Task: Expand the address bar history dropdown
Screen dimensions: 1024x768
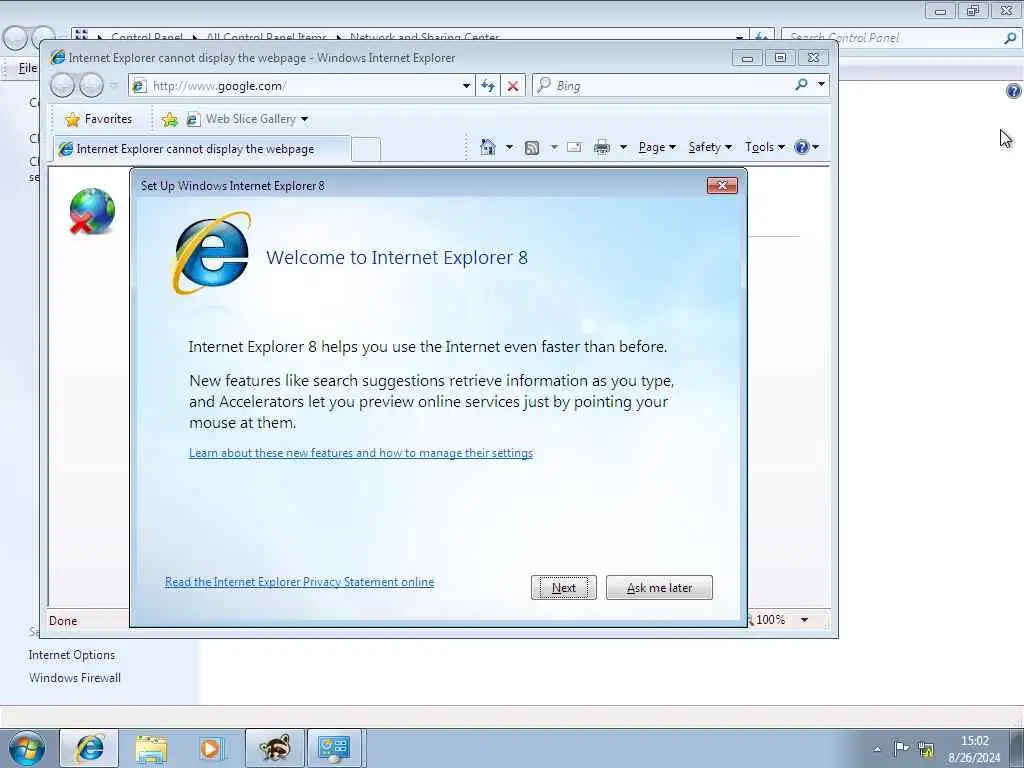Action: click(466, 86)
